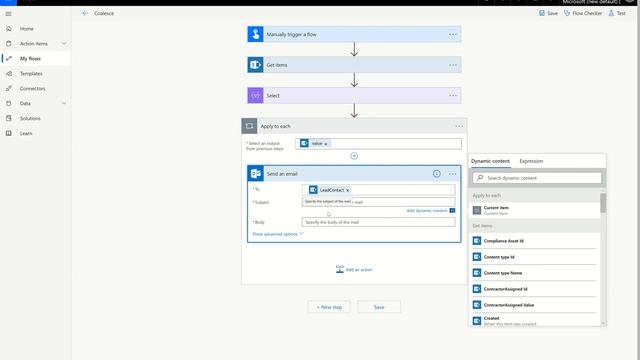Select My flows in sidebar
This screenshot has width=640, height=360.
click(30, 59)
